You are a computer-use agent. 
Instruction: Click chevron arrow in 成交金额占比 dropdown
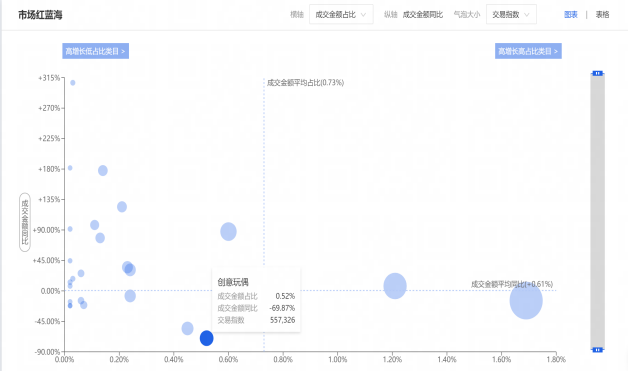(x=363, y=15)
